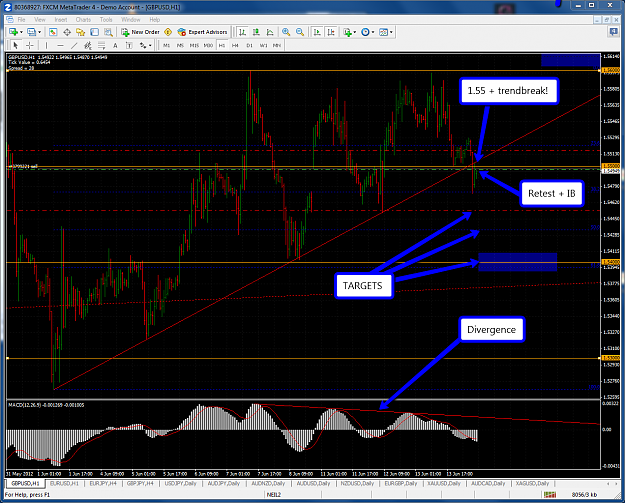Image resolution: width=625 pixels, height=503 pixels.
Task: Switch timeframe to M1
Action: pyautogui.click(x=166, y=45)
